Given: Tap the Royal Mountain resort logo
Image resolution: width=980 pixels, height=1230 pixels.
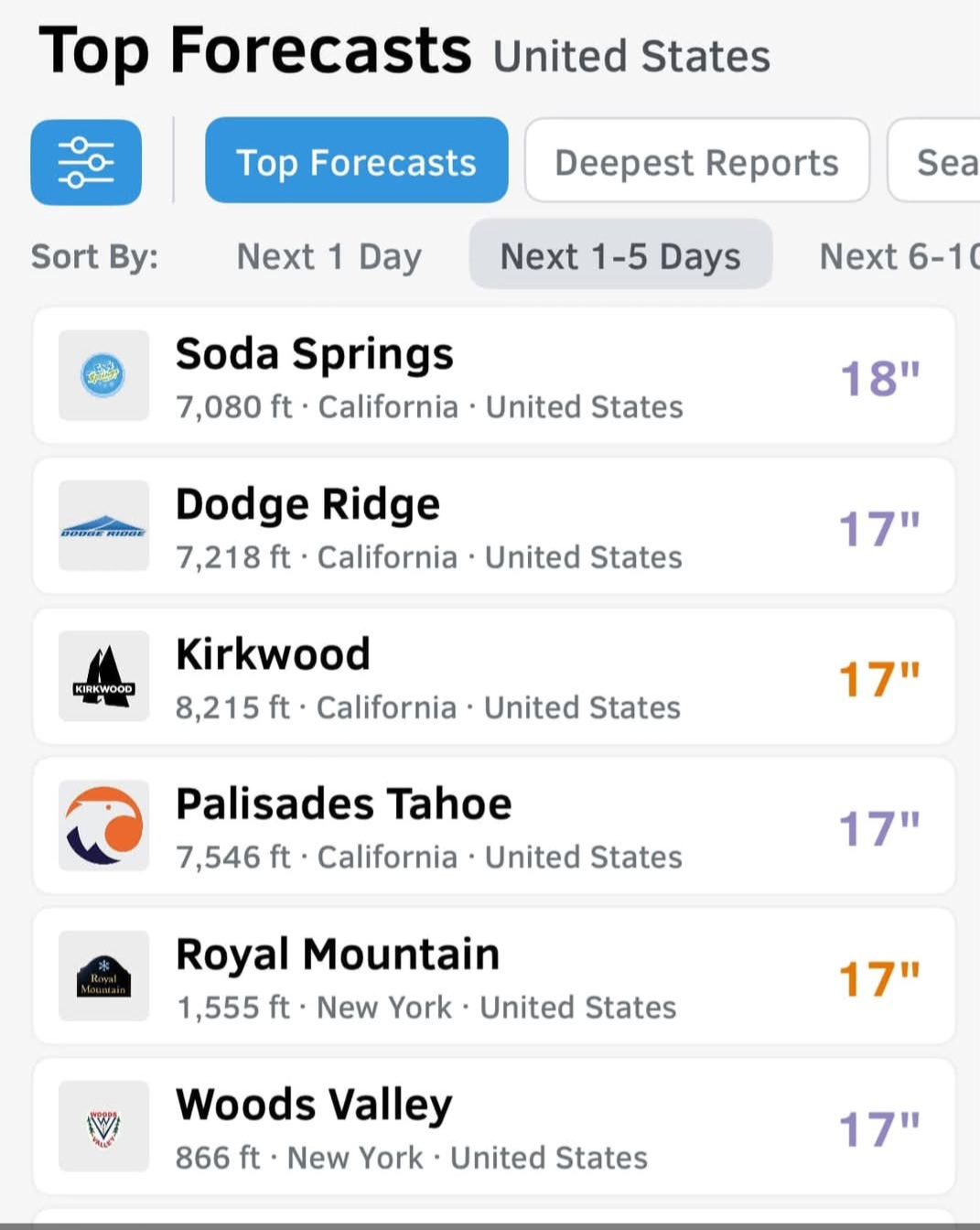Looking at the screenshot, I should tap(103, 976).
